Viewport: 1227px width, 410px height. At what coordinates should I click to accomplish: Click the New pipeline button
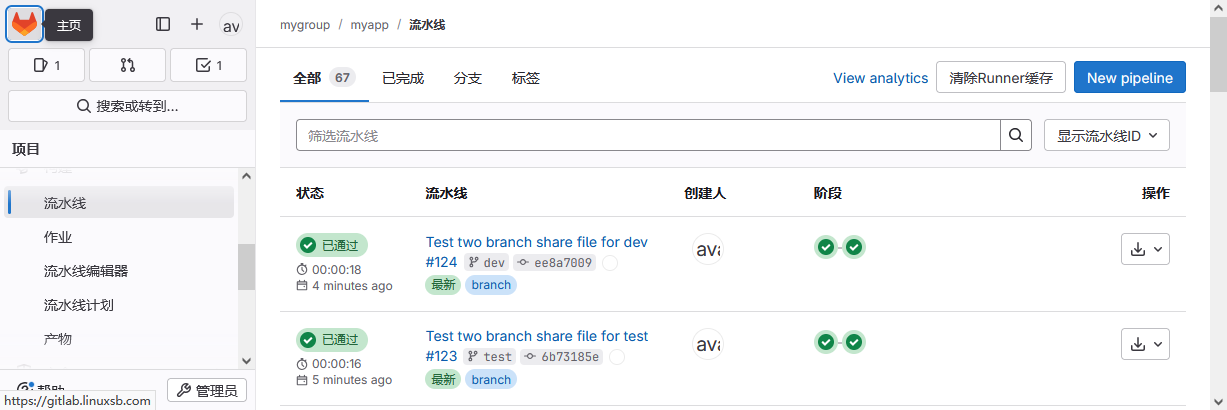[x=1129, y=78]
